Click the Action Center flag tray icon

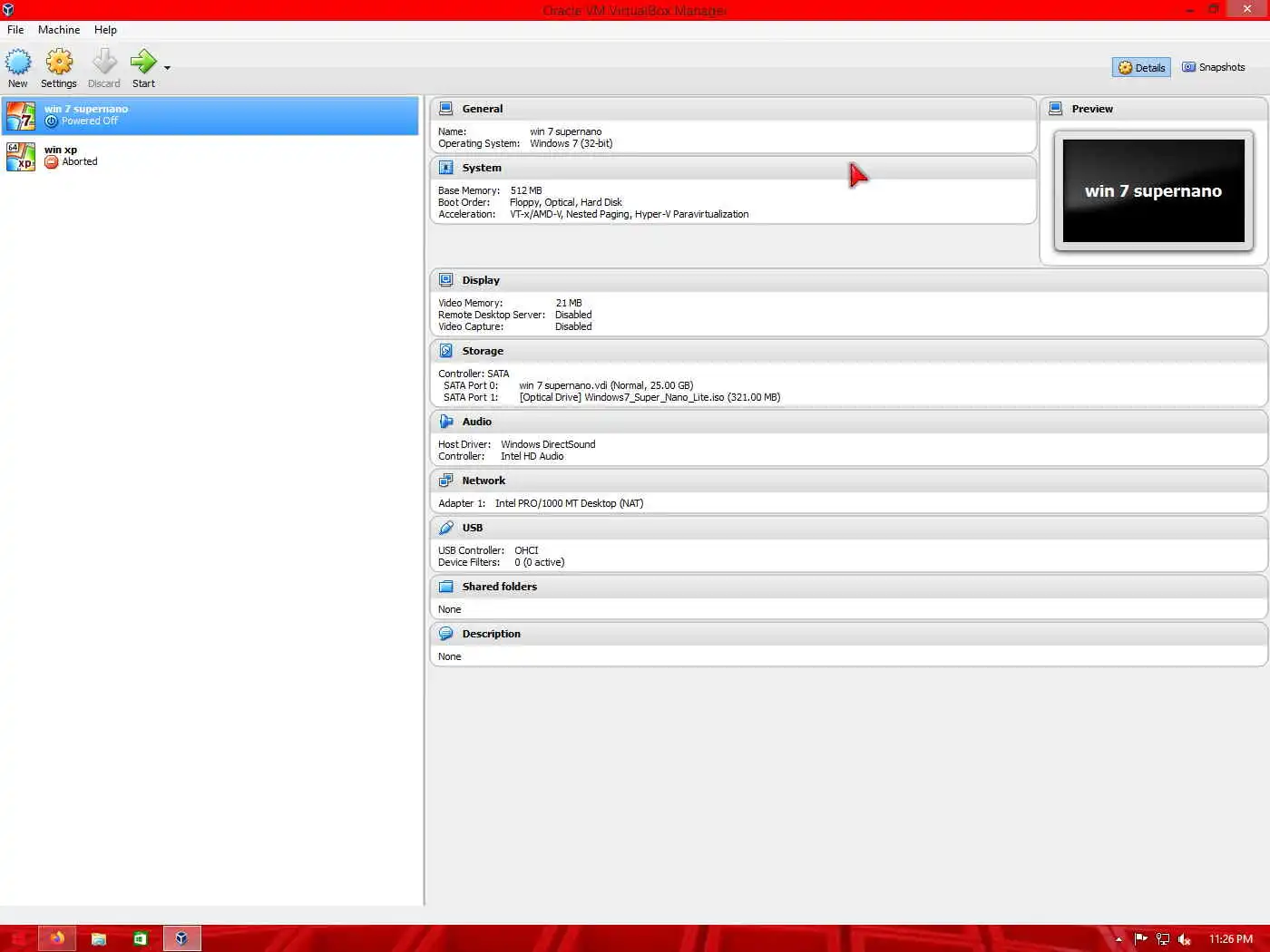1141,939
